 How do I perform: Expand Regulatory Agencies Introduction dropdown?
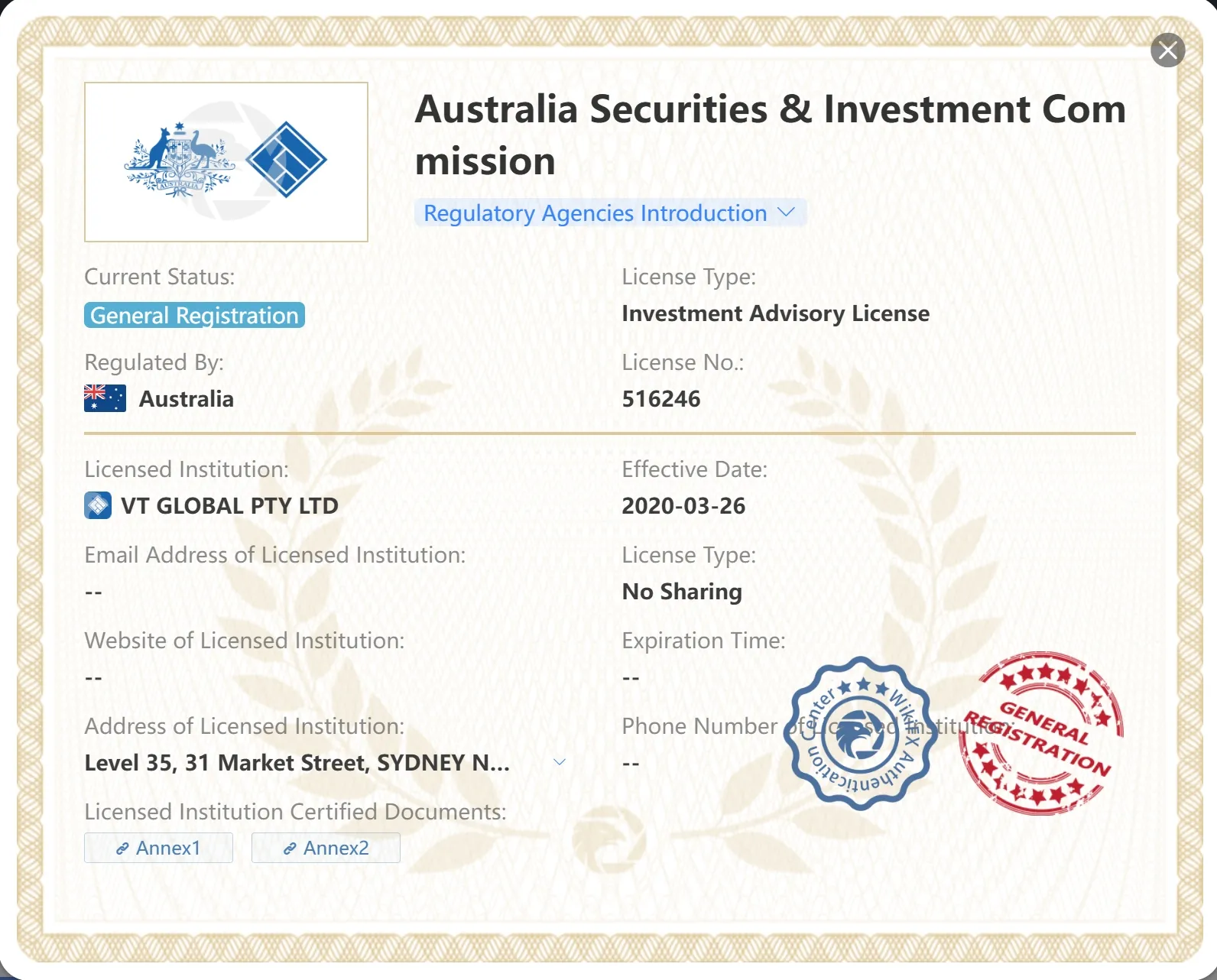[610, 213]
